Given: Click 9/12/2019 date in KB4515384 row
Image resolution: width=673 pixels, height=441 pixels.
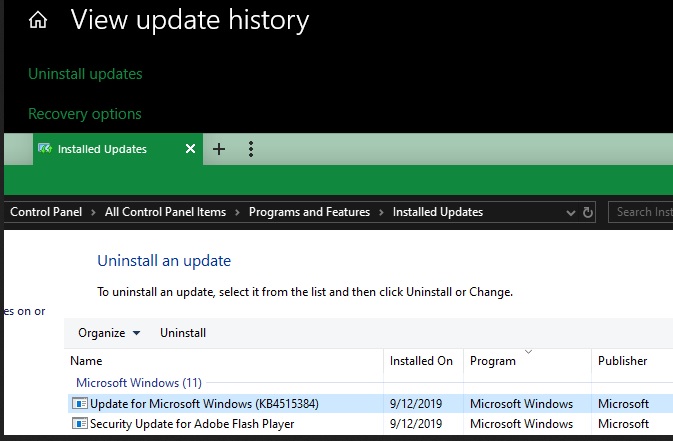Looking at the screenshot, I should click(x=416, y=404).
